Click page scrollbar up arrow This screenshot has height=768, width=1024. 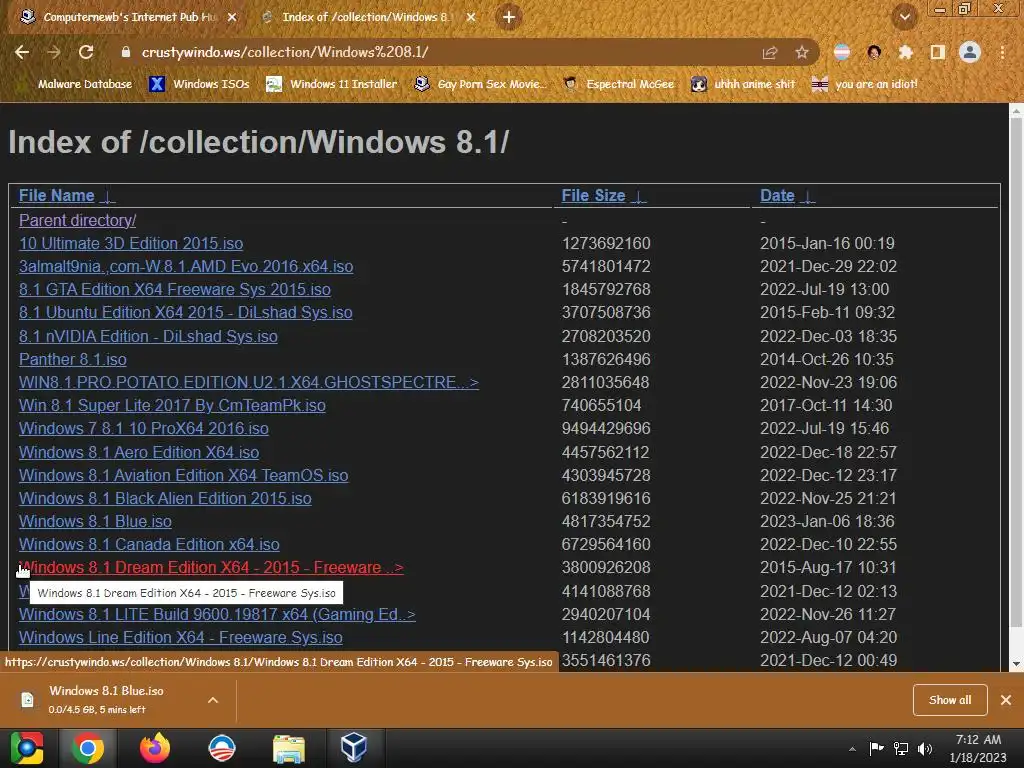(x=1016, y=111)
